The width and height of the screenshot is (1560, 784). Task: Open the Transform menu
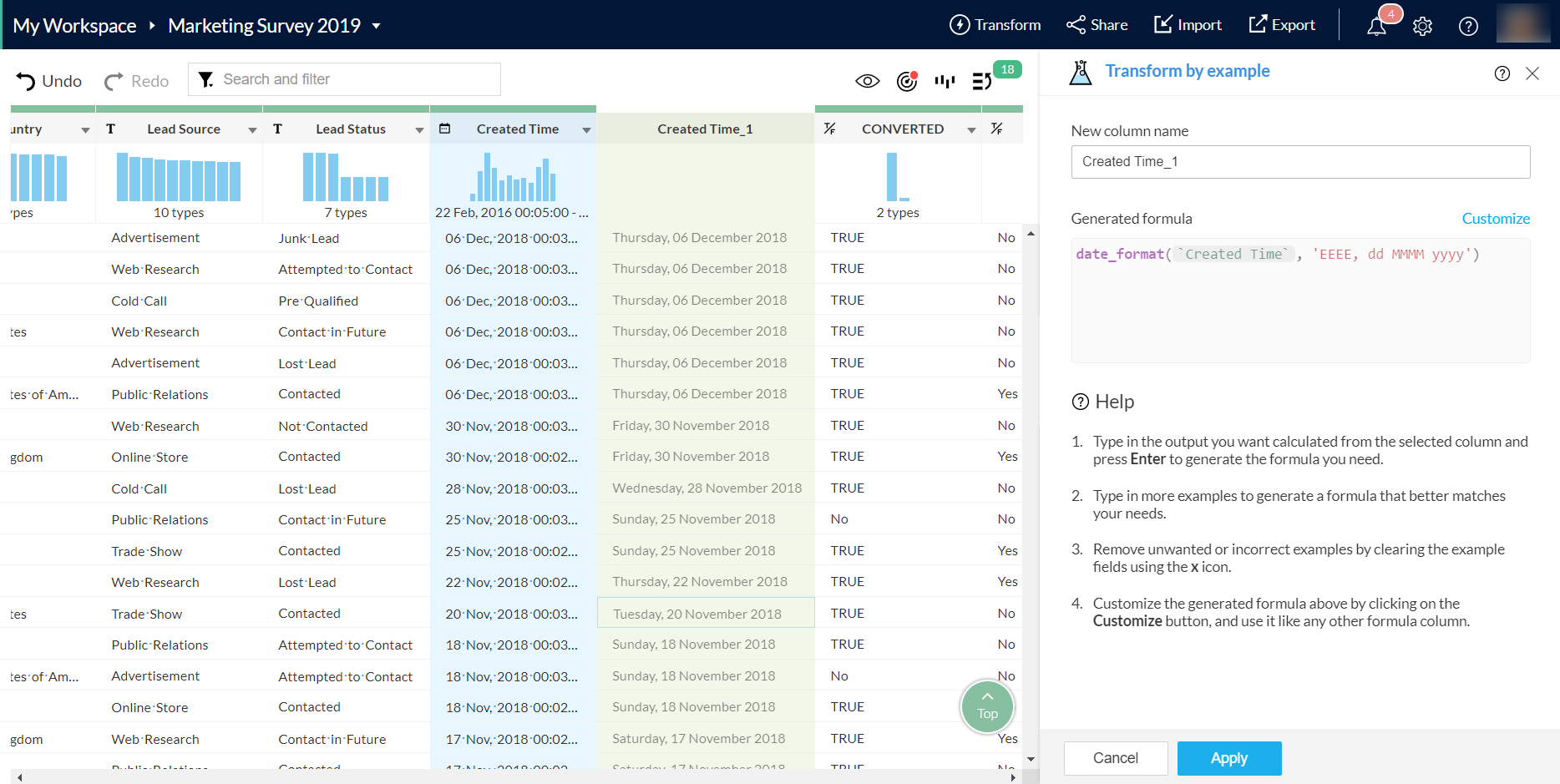coord(995,25)
